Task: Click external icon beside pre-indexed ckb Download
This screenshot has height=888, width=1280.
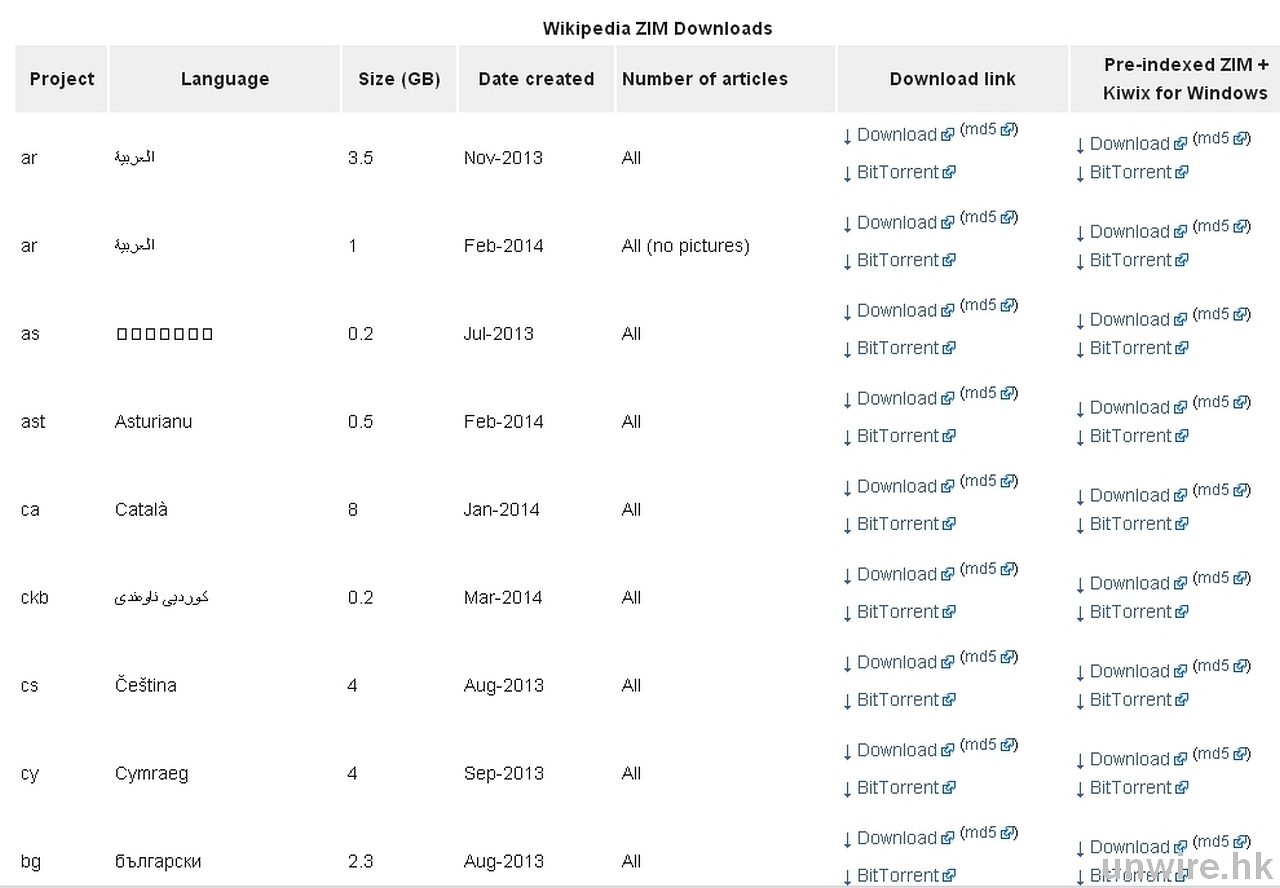Action: [x=1180, y=584]
